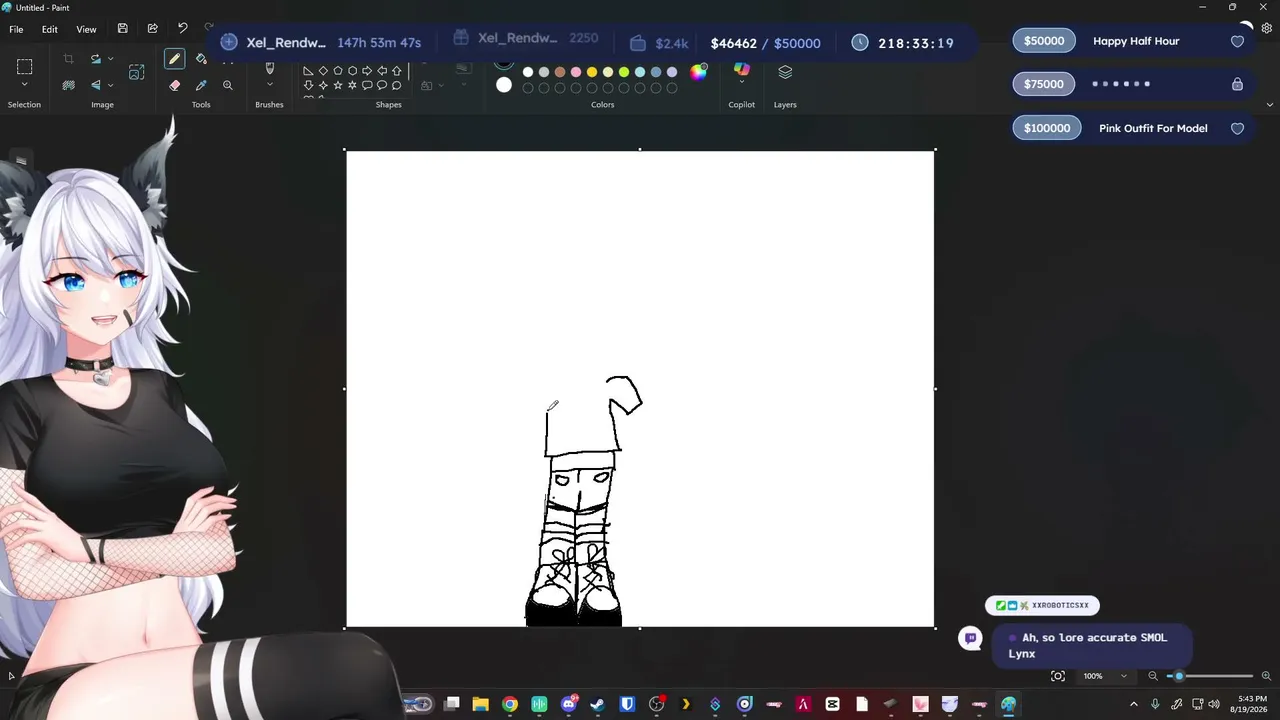Click the XXROBOTICSXX chat username badge
This screenshot has height=720, width=1280.
1042,605
